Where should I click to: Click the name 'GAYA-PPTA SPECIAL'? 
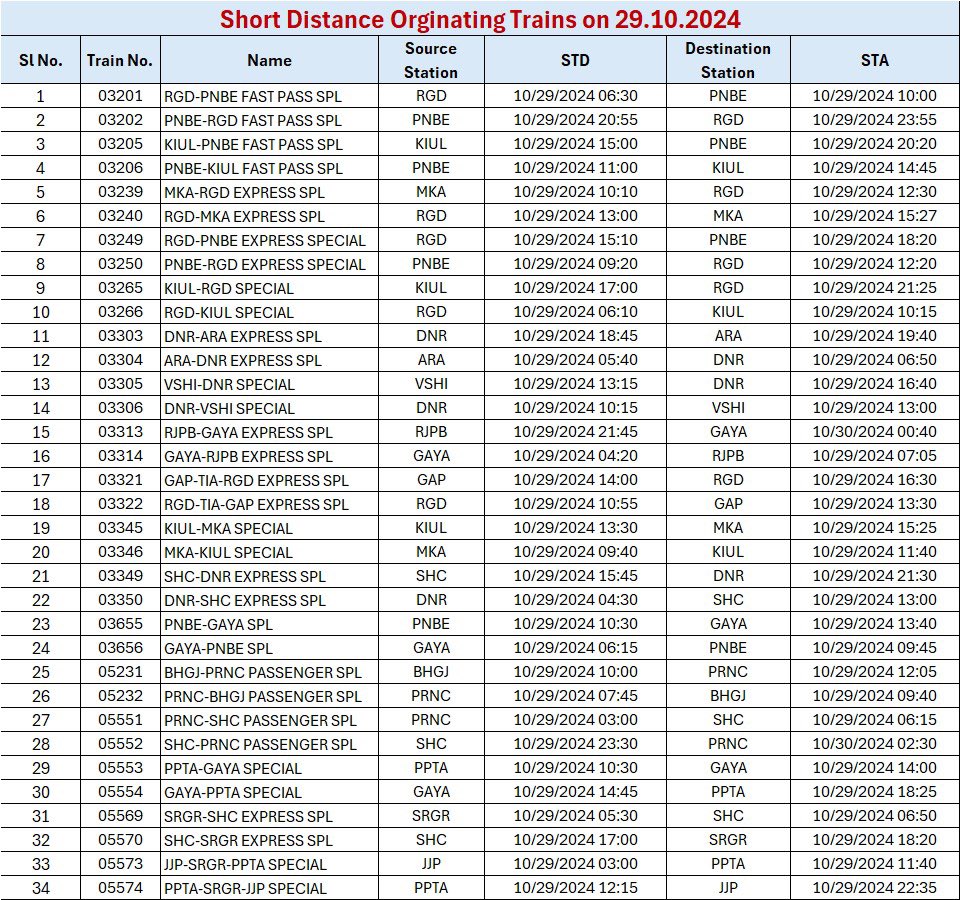(x=233, y=793)
